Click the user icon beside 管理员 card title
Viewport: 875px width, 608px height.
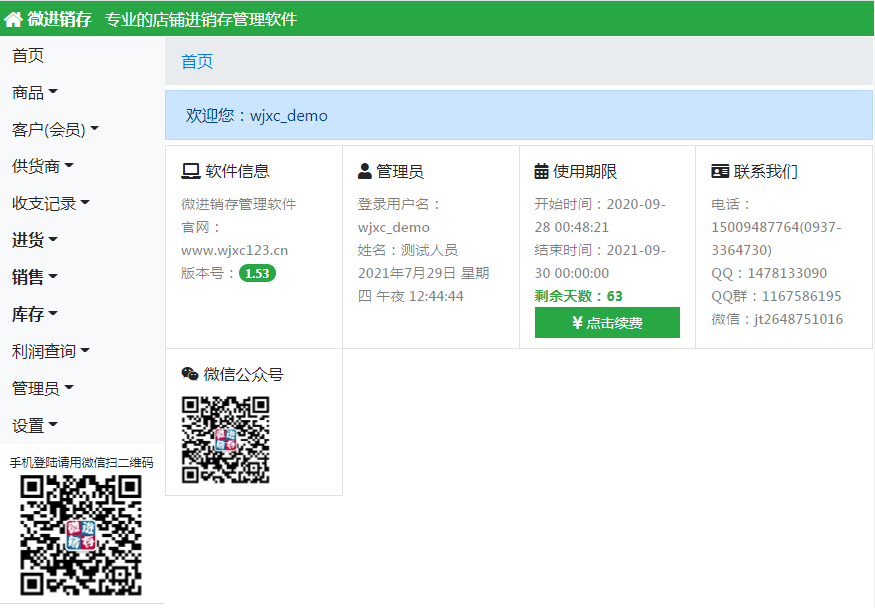(364, 171)
